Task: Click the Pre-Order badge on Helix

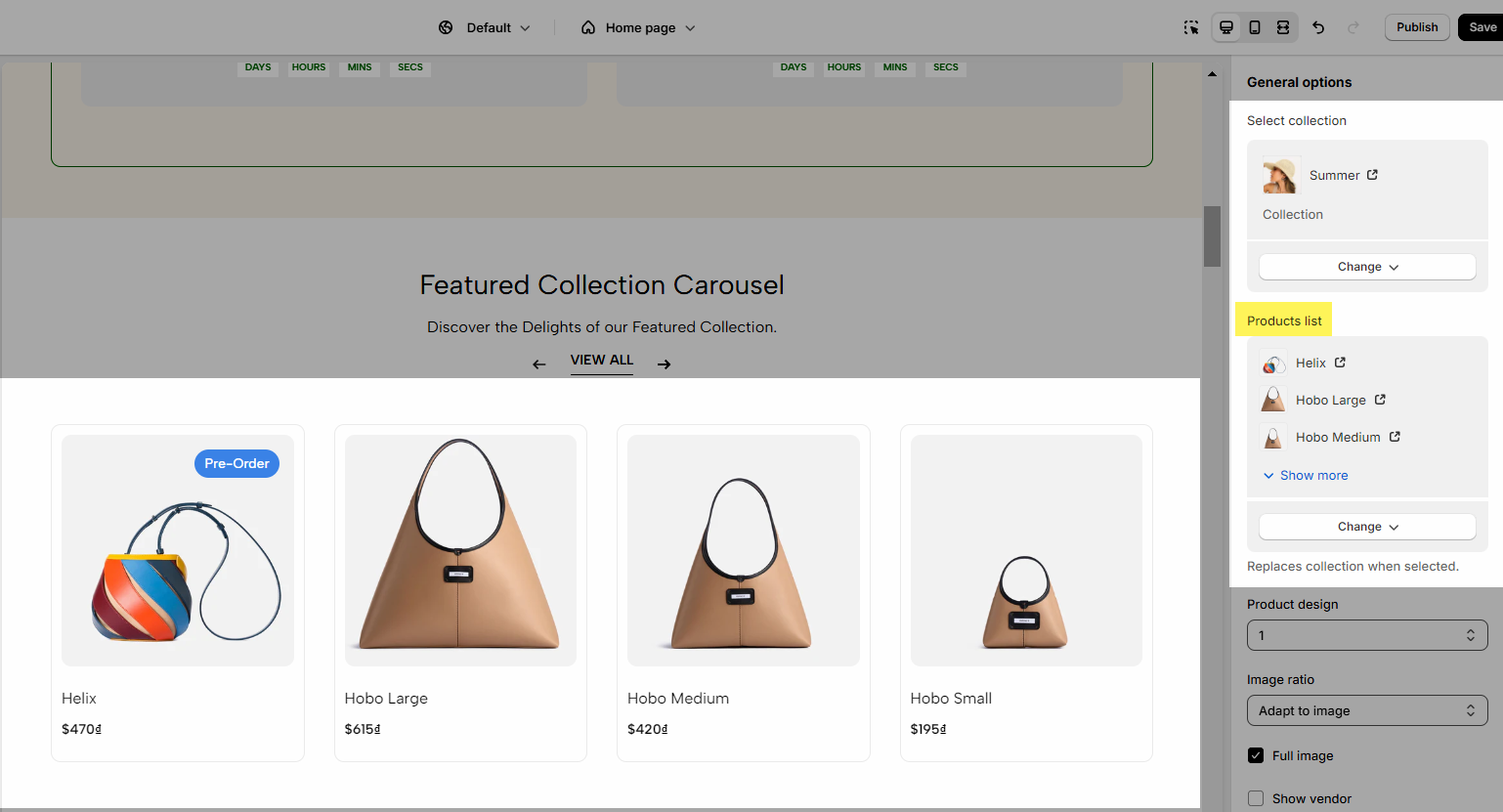Action: pyautogui.click(x=236, y=463)
